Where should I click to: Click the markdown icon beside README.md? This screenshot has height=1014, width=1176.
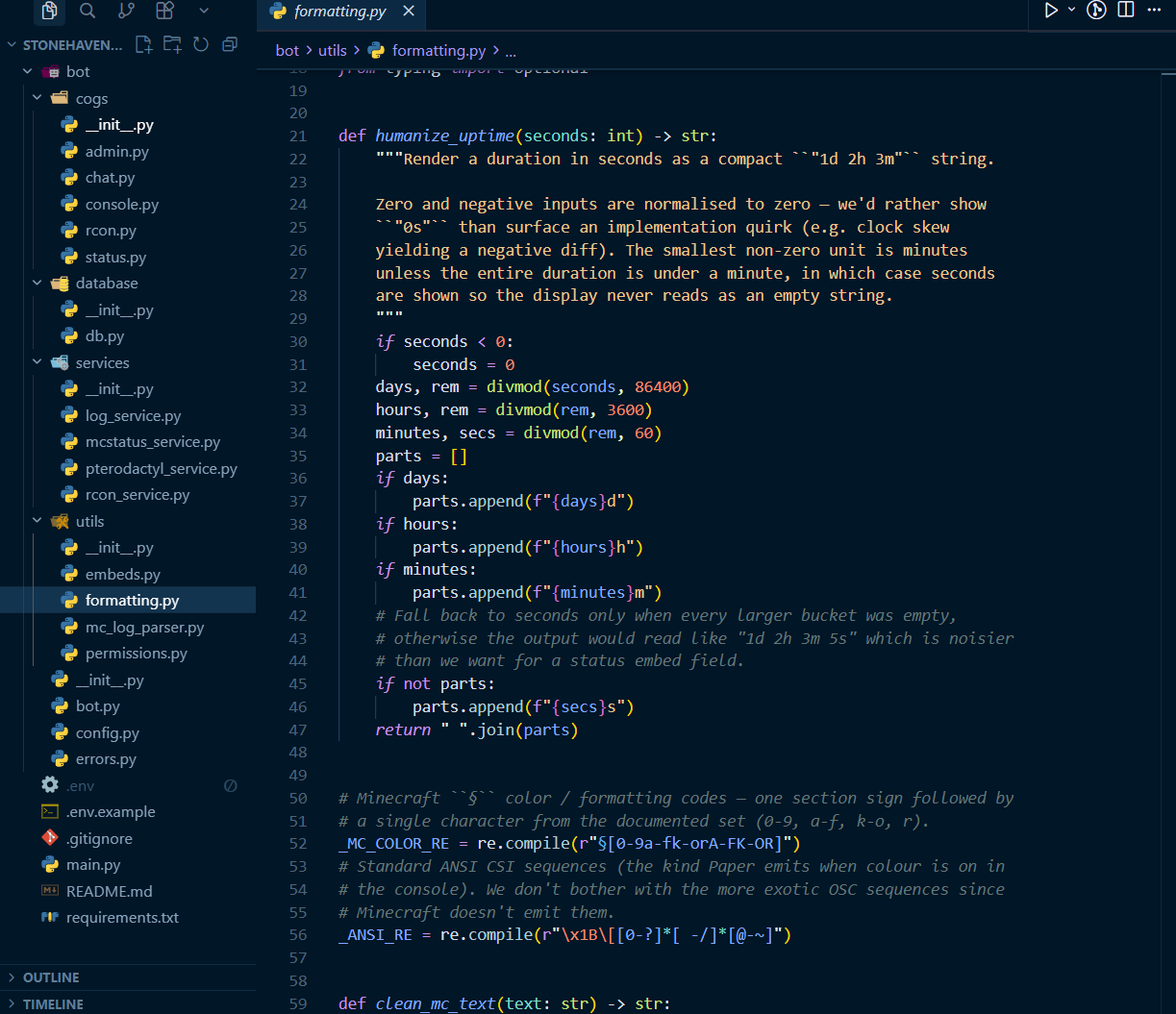(50, 891)
